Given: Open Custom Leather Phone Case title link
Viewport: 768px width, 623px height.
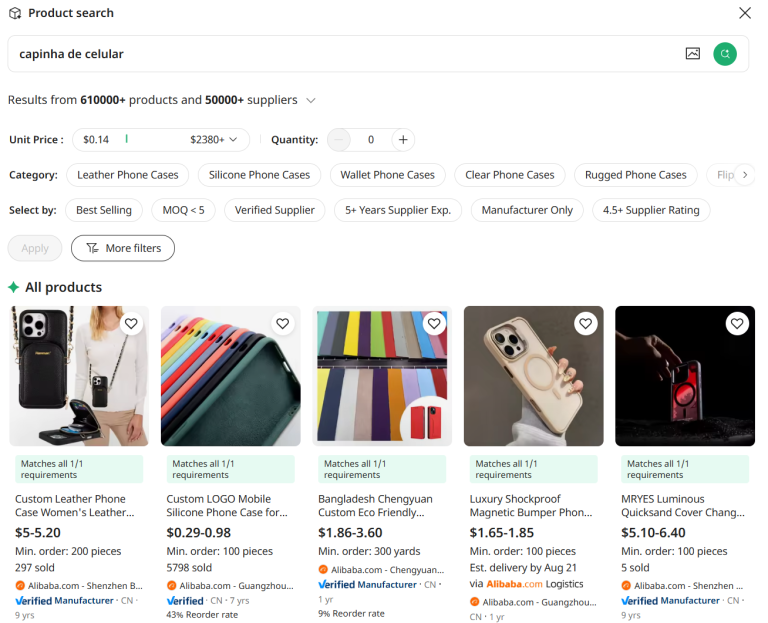Looking at the screenshot, I should [74, 505].
